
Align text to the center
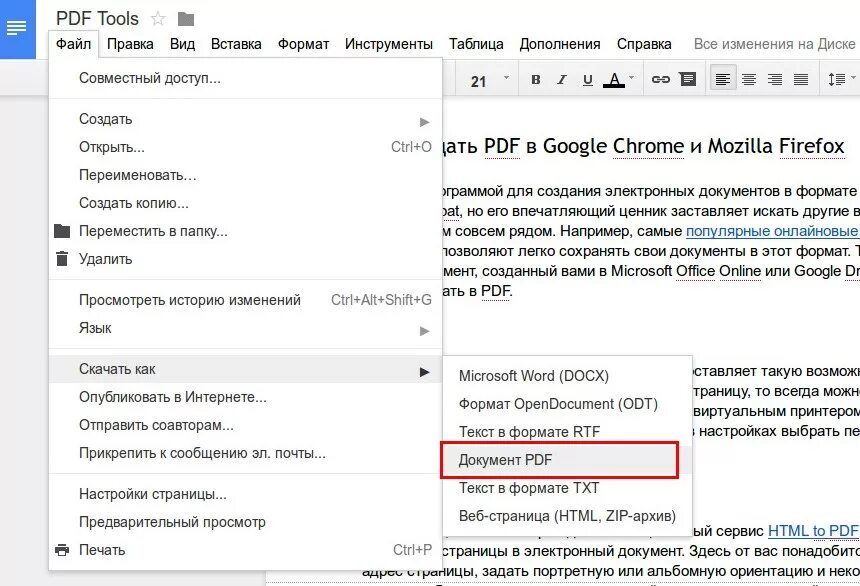[x=749, y=78]
